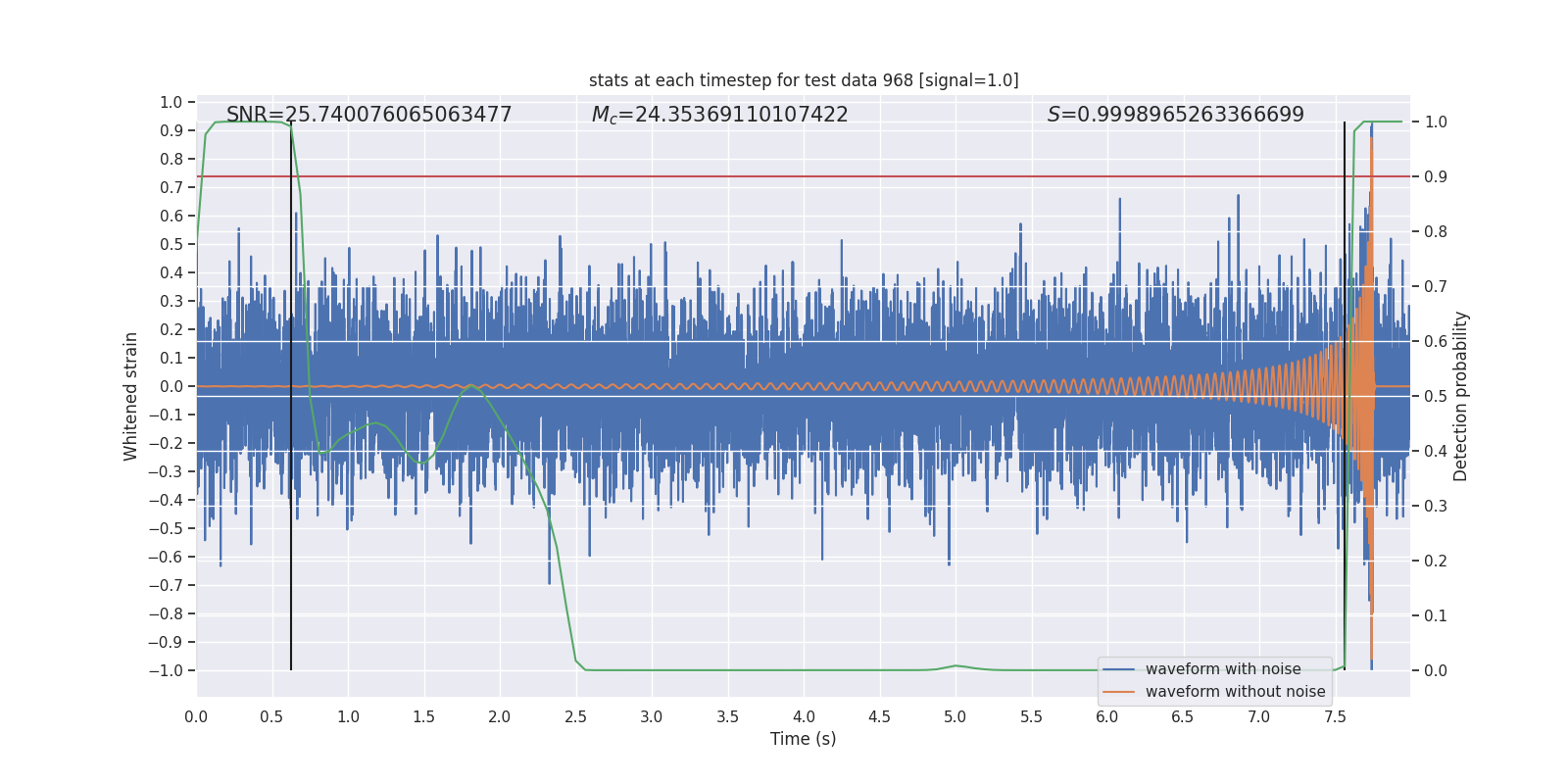Select Whitened strain tick label 0.1
1568x784 pixels.
(x=171, y=358)
